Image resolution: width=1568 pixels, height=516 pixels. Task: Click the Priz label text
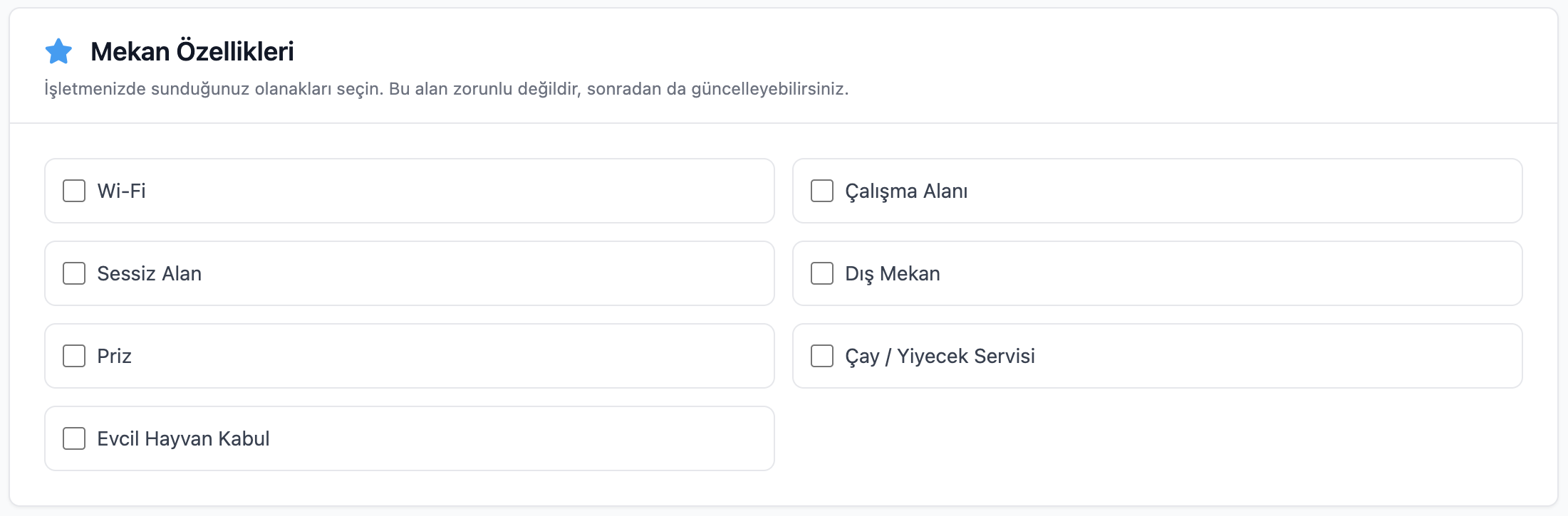[114, 356]
